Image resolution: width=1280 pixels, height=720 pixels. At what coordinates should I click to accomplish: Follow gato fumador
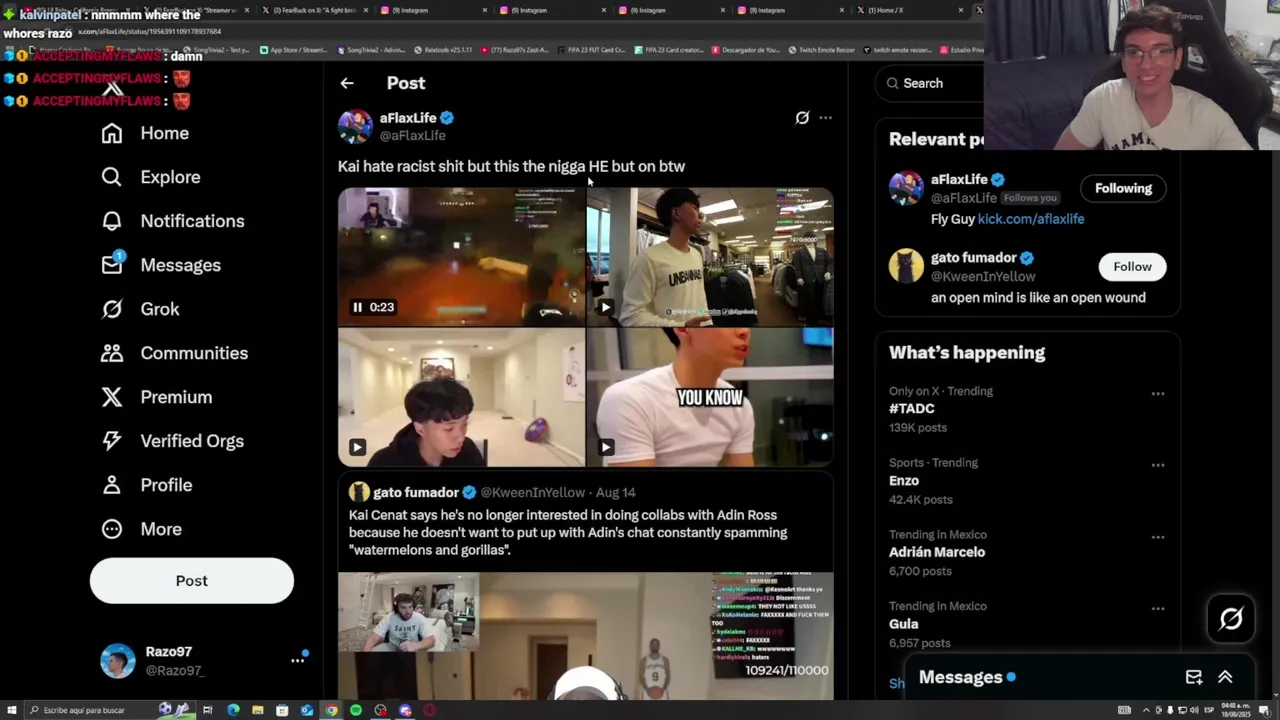tap(1132, 266)
